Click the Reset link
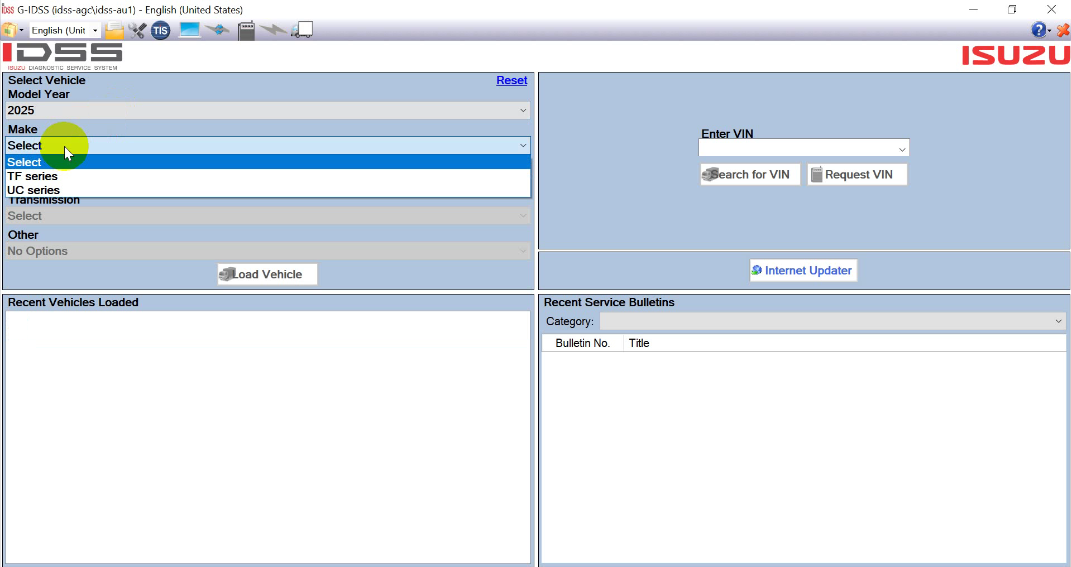Image resolution: width=1071 pixels, height=567 pixels. pyautogui.click(x=511, y=80)
